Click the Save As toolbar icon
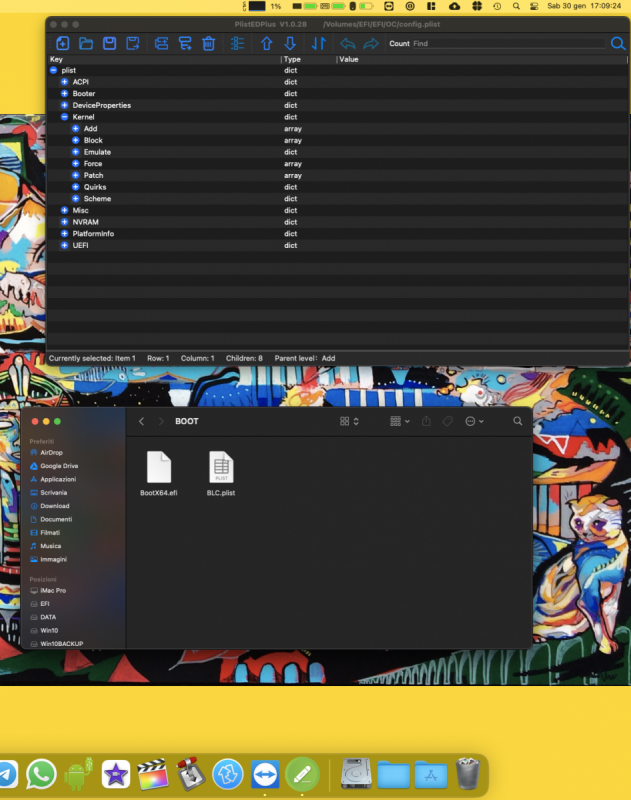 pos(133,43)
